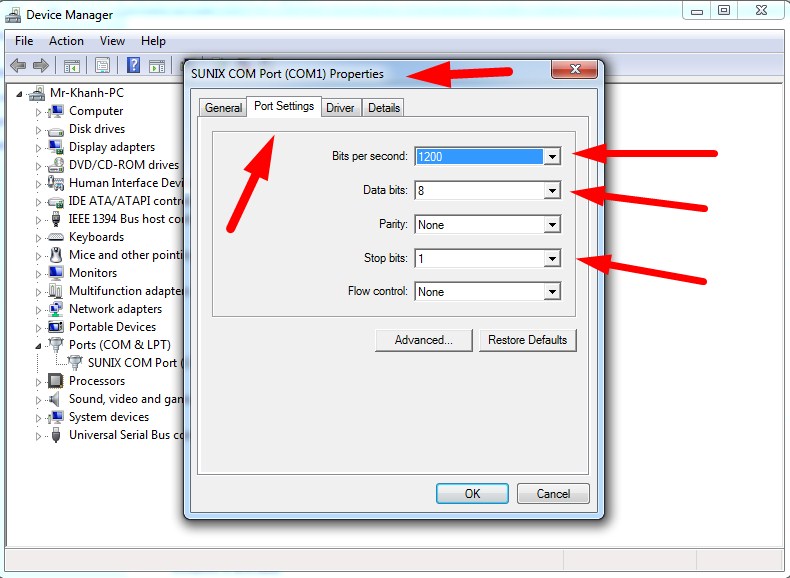Click the Network adapters icon
This screenshot has height=578, width=790.
click(55, 309)
